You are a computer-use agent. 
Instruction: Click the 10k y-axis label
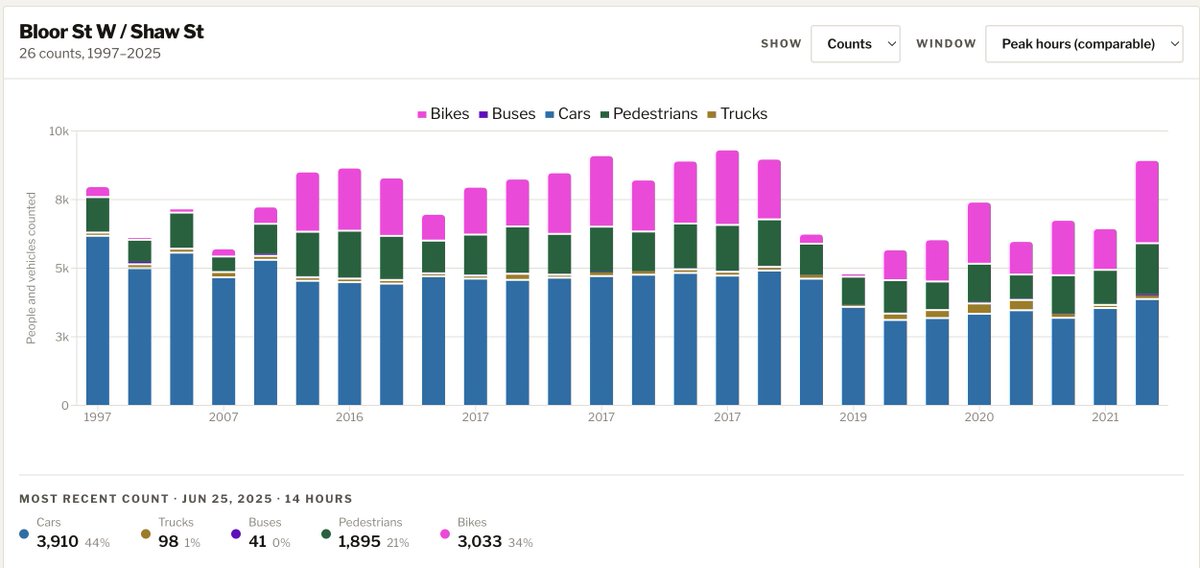59,131
